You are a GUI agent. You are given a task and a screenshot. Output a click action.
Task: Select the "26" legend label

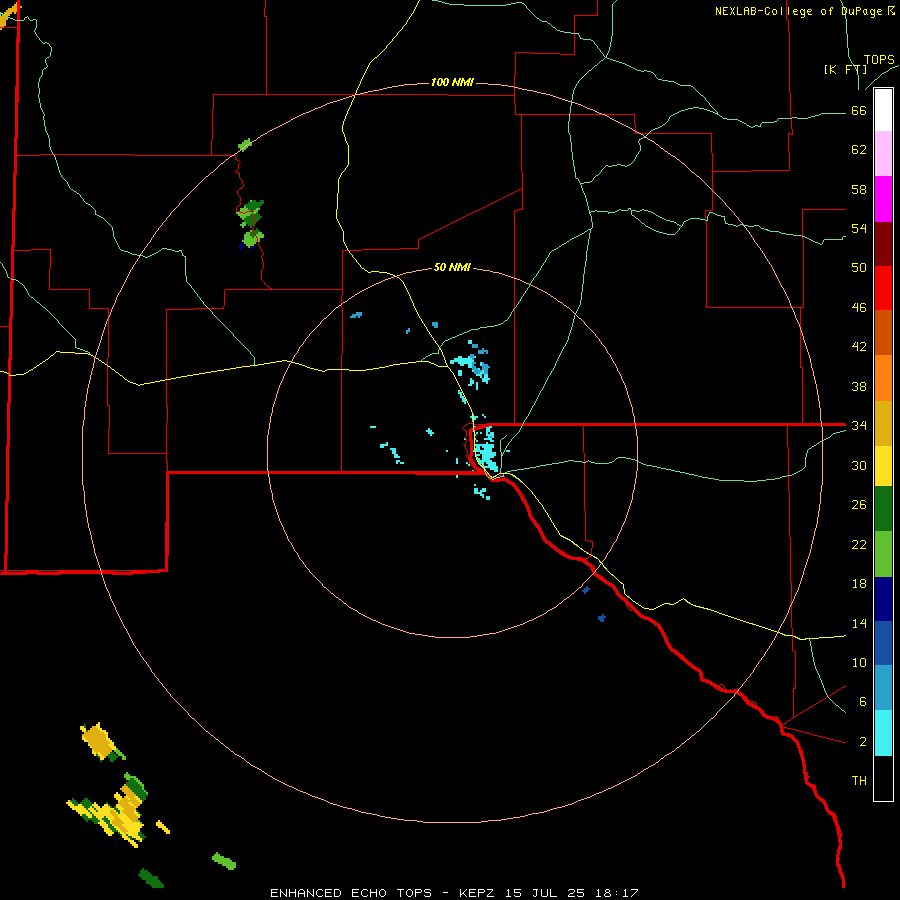click(x=859, y=505)
